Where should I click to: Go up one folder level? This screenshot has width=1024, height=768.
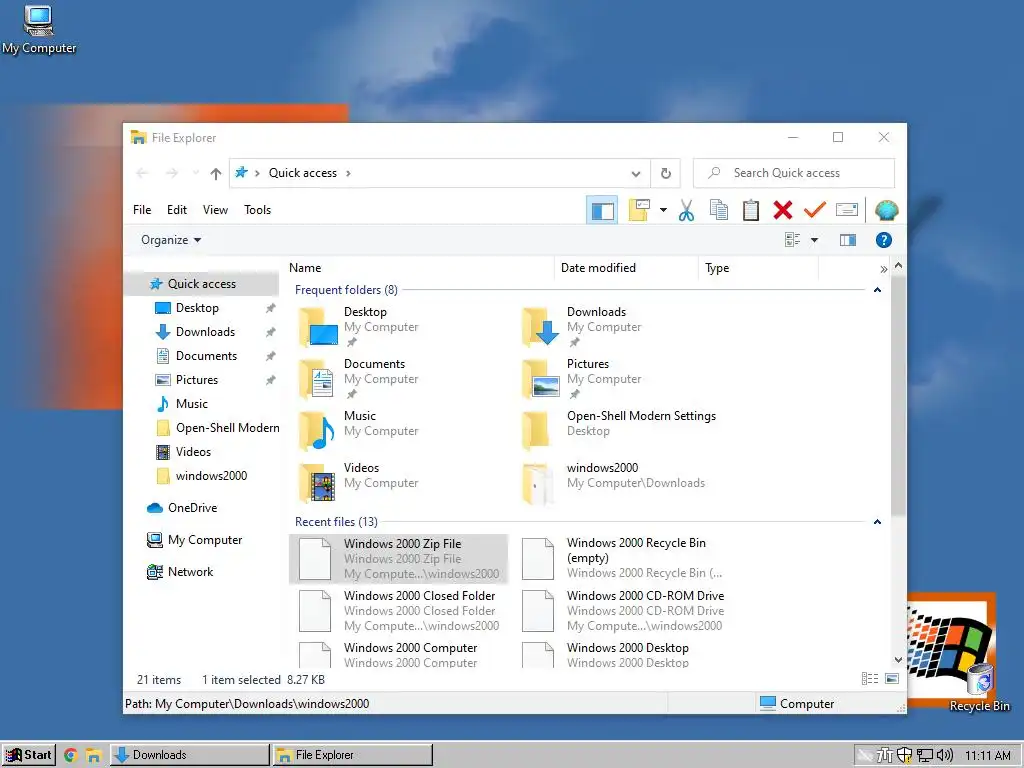(x=216, y=173)
